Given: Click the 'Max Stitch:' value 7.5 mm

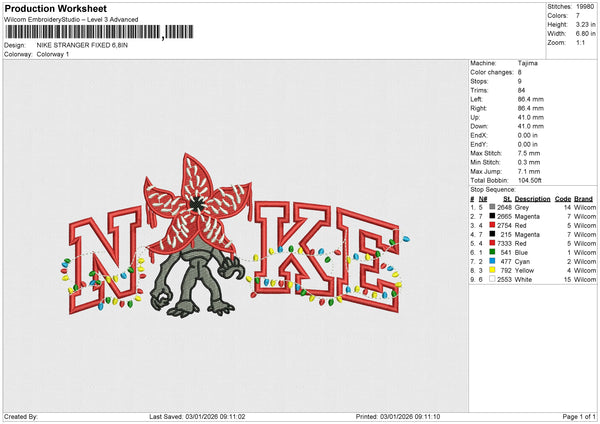Looking at the screenshot, I should pyautogui.click(x=529, y=153).
